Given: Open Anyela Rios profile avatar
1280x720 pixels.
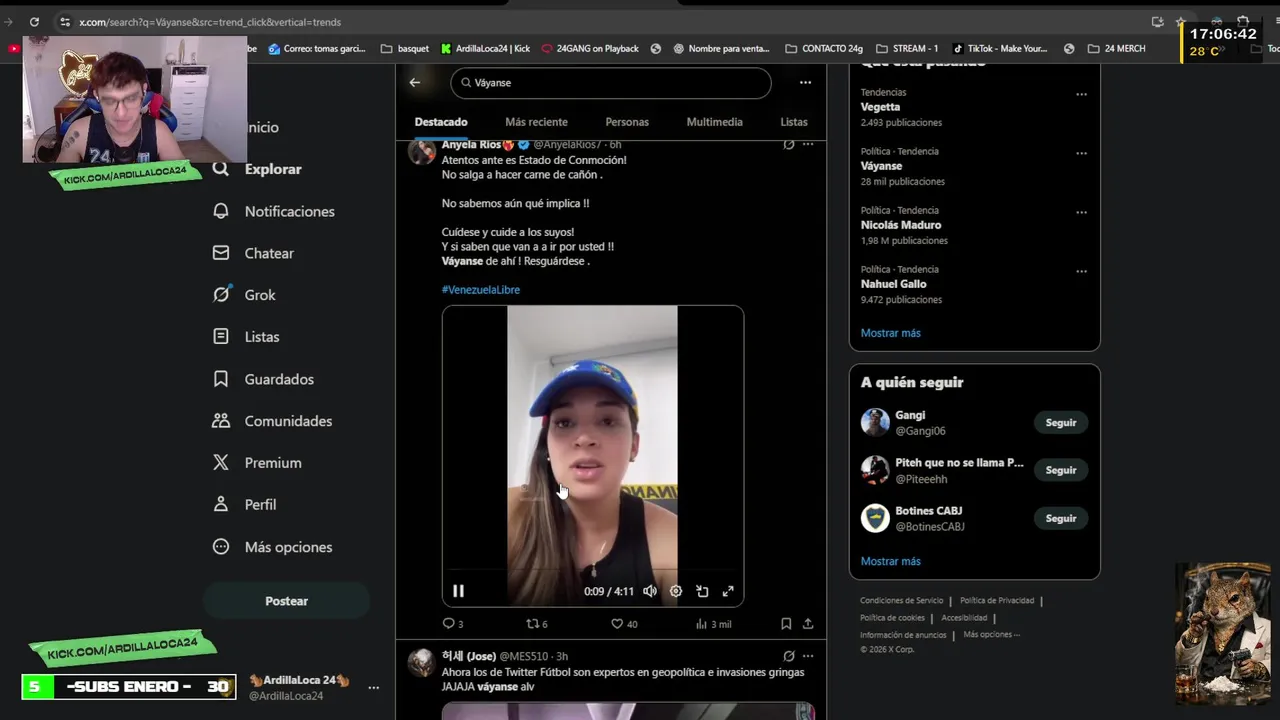Looking at the screenshot, I should [x=422, y=151].
